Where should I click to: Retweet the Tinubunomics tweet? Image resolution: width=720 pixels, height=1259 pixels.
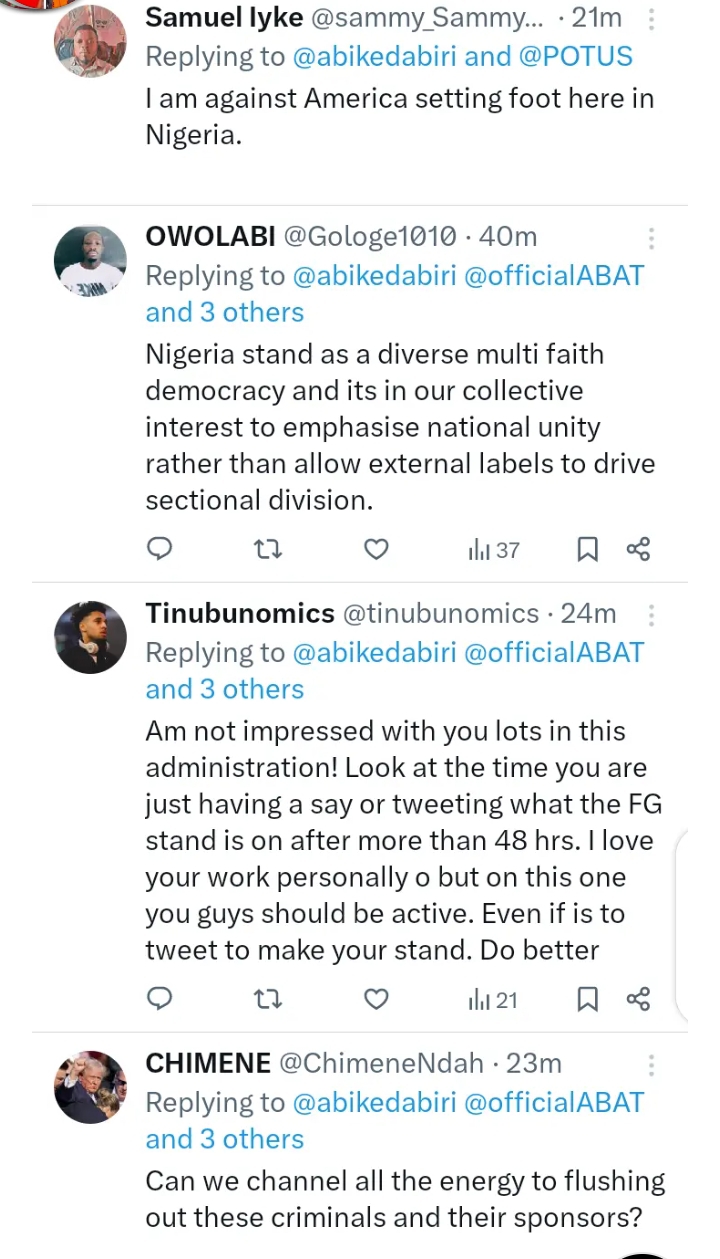tap(267, 998)
